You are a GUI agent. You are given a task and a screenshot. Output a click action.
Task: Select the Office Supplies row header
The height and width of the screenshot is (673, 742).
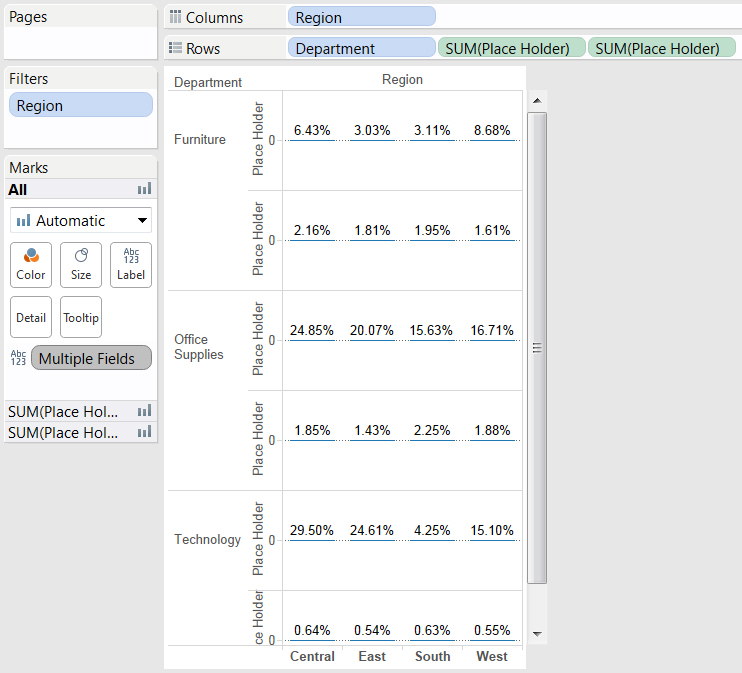pos(199,347)
